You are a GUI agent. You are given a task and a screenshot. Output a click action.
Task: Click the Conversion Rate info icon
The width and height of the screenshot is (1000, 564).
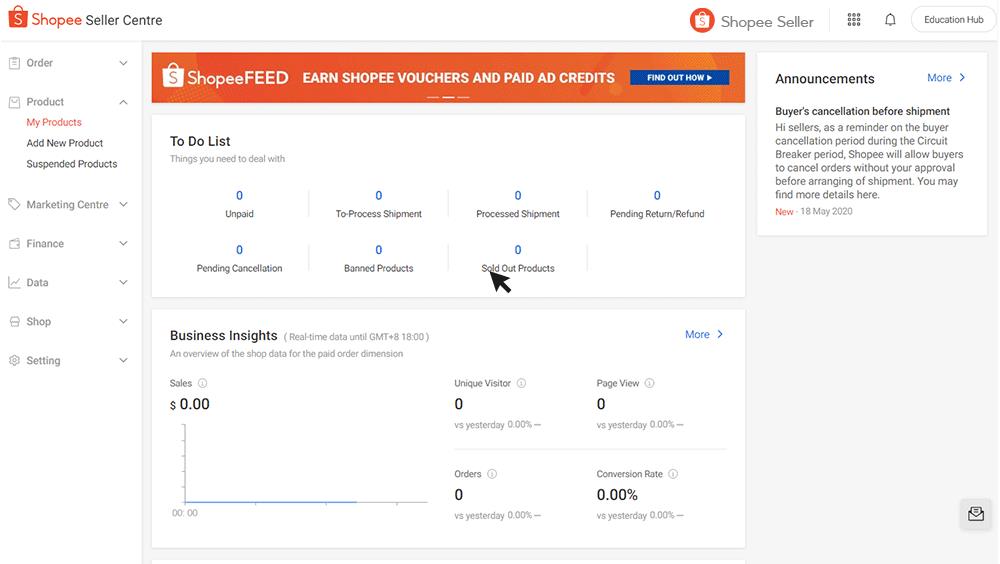tap(673, 474)
